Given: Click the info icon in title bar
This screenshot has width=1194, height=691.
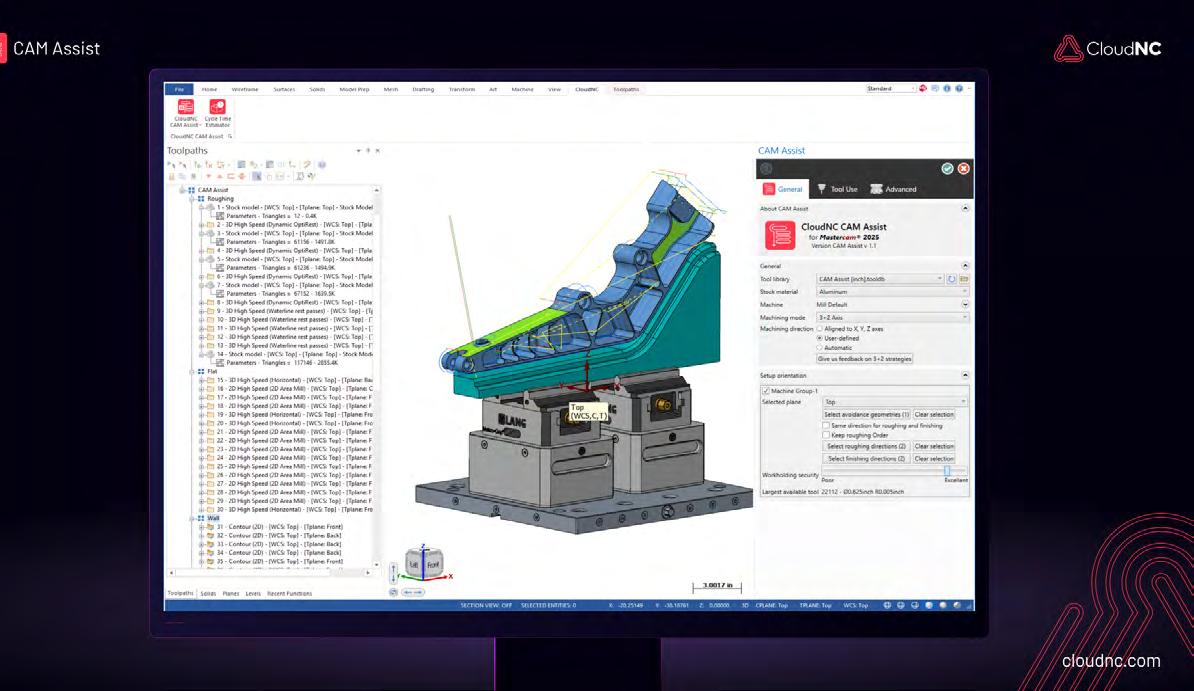Looking at the screenshot, I should [947, 88].
